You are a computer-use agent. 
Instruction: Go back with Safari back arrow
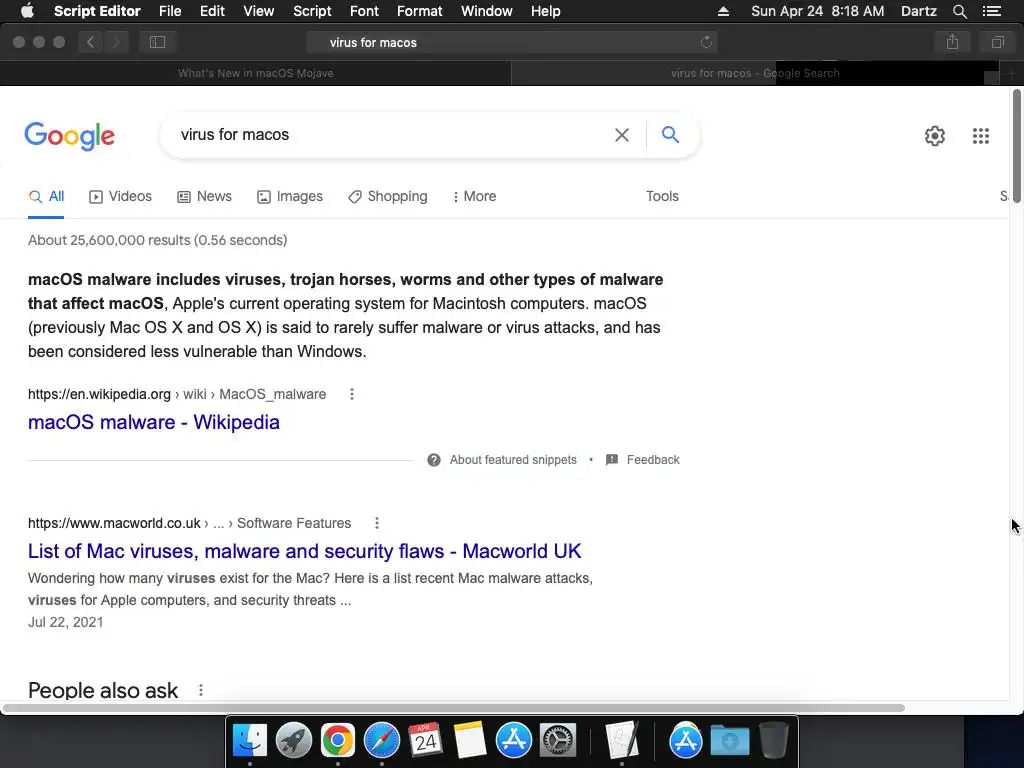coord(91,42)
